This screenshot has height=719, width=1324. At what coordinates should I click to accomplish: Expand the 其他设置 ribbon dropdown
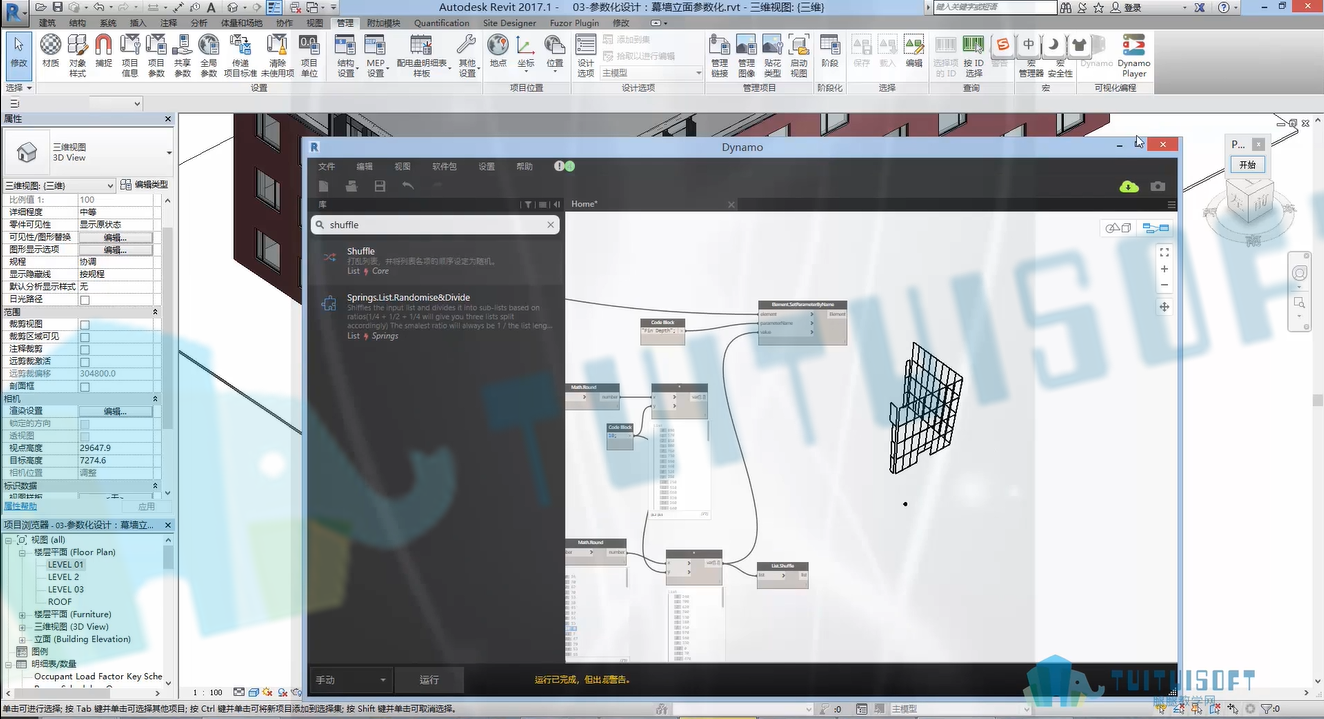[x=467, y=68]
